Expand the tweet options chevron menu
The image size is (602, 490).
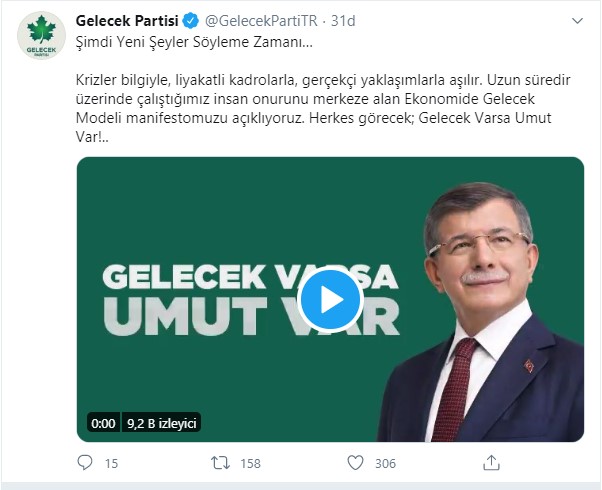point(578,21)
